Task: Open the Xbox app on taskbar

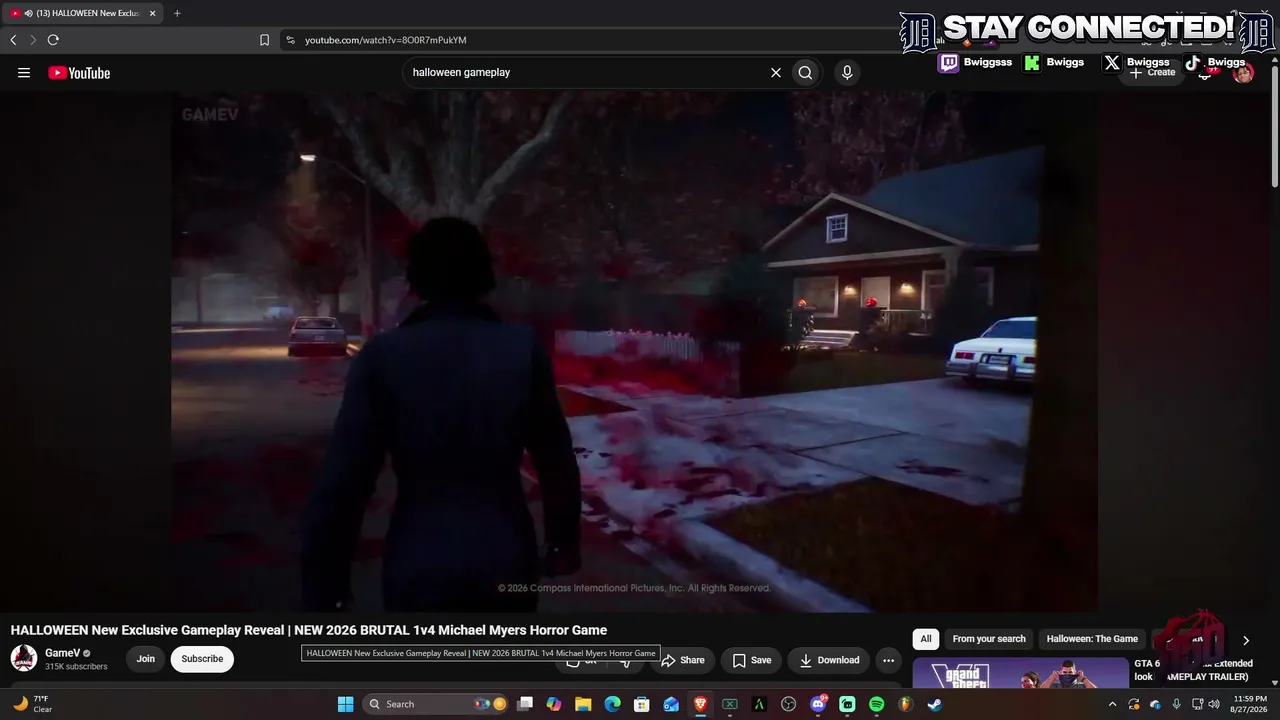Action: click(730, 704)
